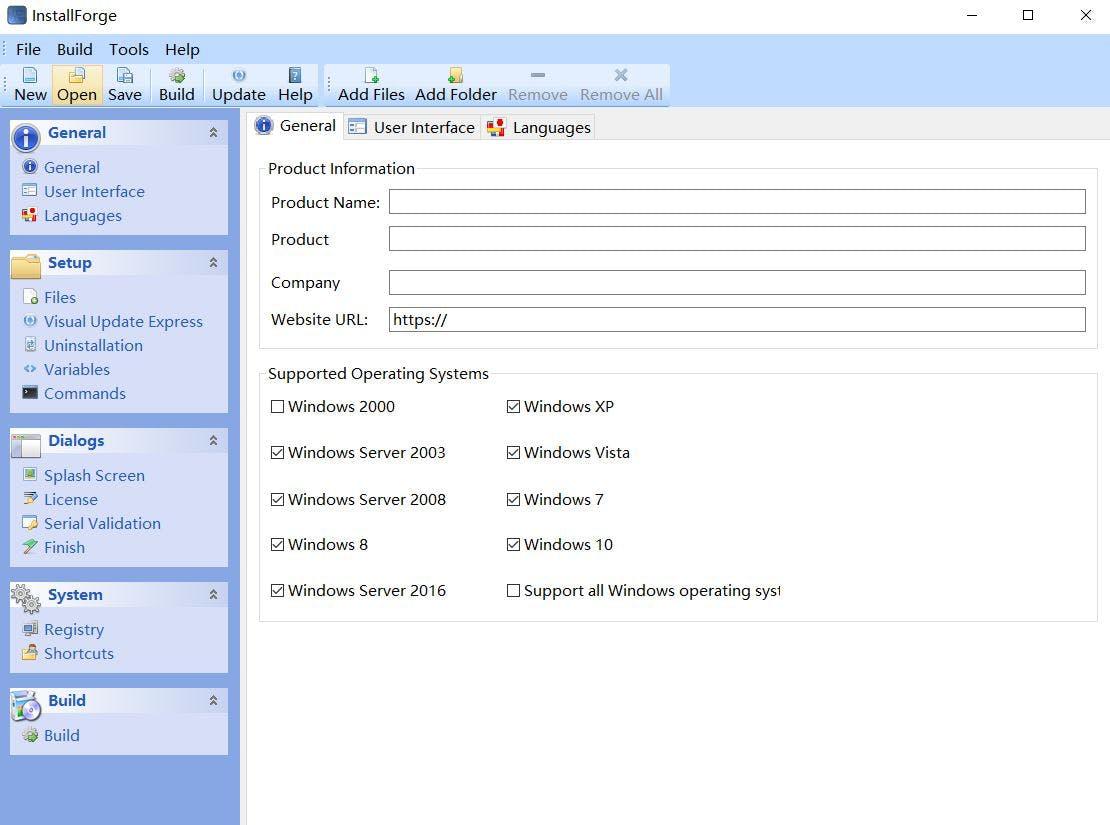Enable Support all Windows operating systems
Screen dimensions: 1110x825
[513, 591]
